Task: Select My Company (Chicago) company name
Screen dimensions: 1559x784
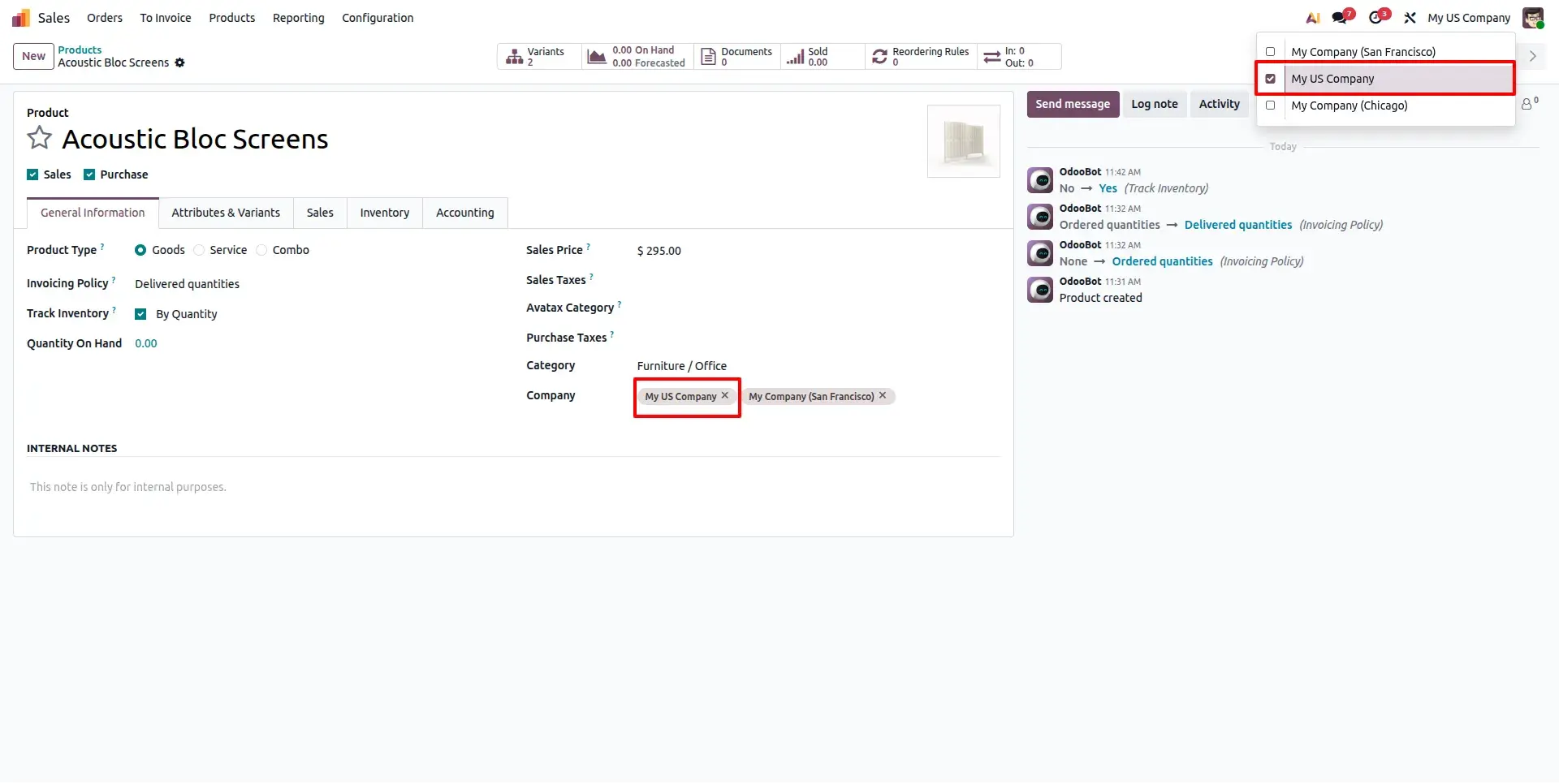Action: [x=1350, y=106]
